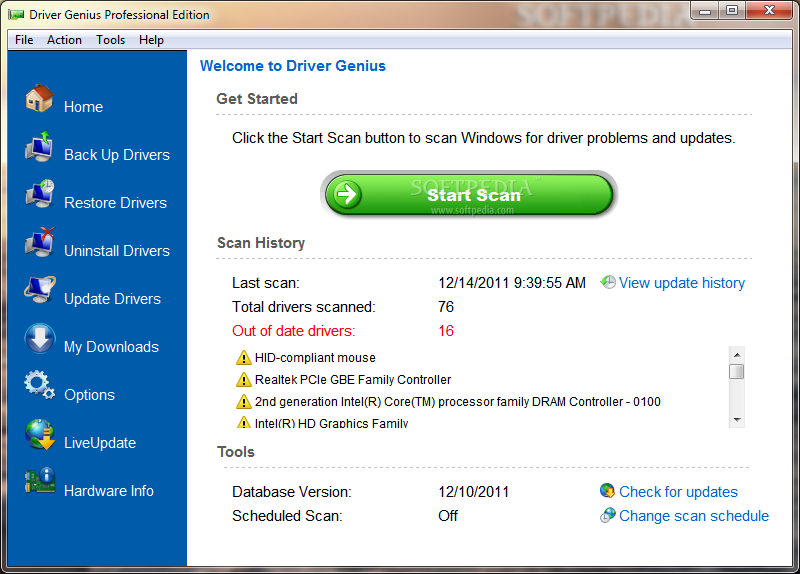
Task: Open Hardware Info label in sidebar
Action: (x=109, y=491)
